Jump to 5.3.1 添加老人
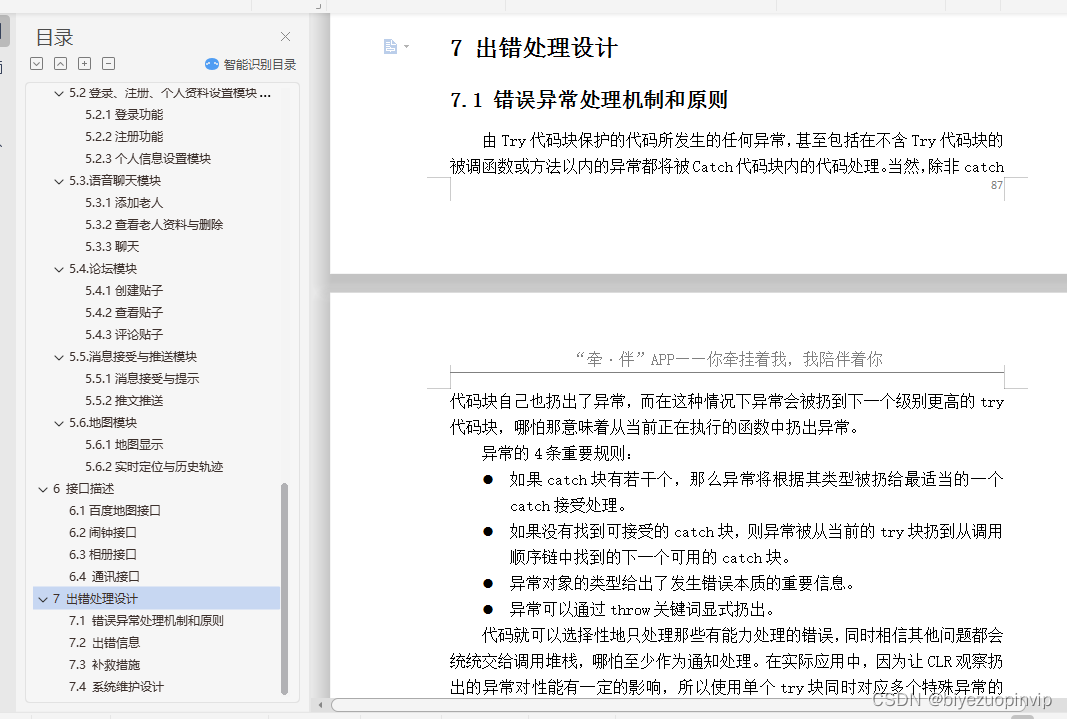 click(124, 203)
